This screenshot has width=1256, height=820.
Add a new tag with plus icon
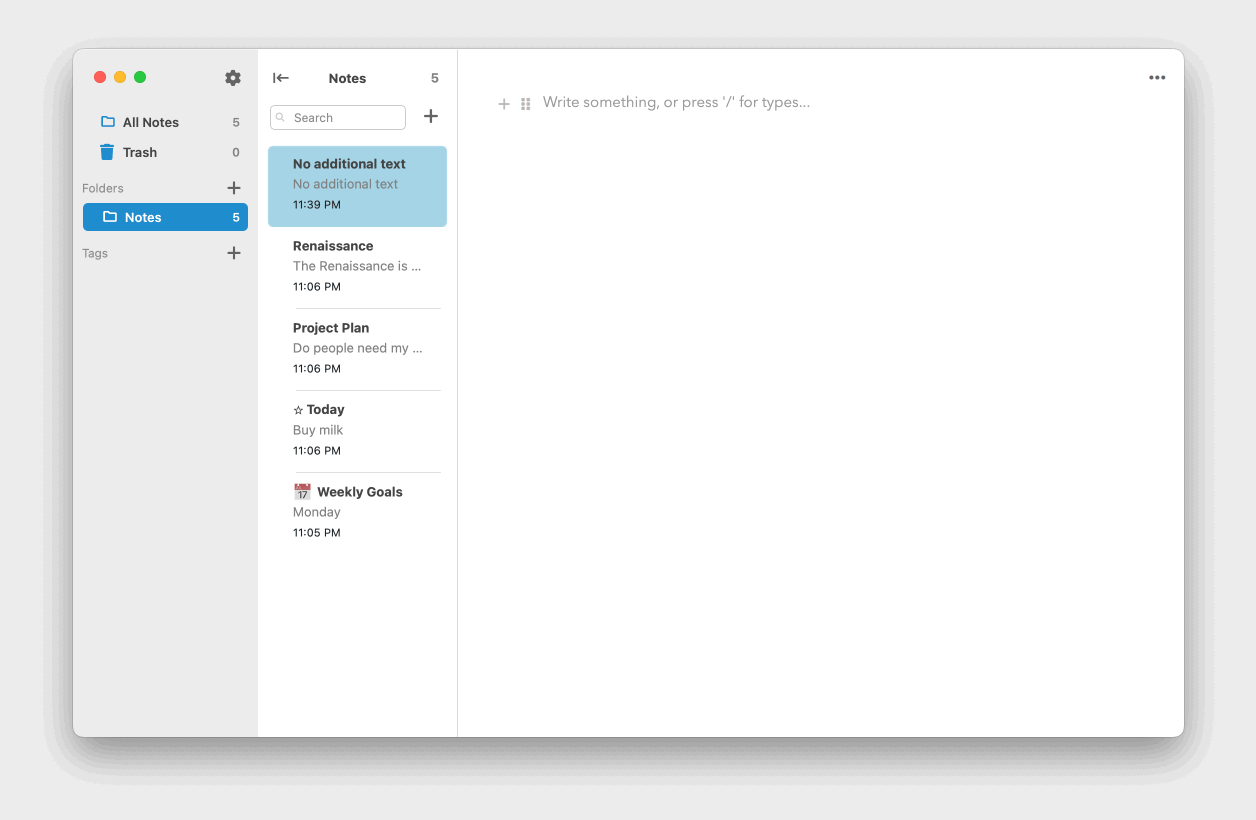(233, 253)
